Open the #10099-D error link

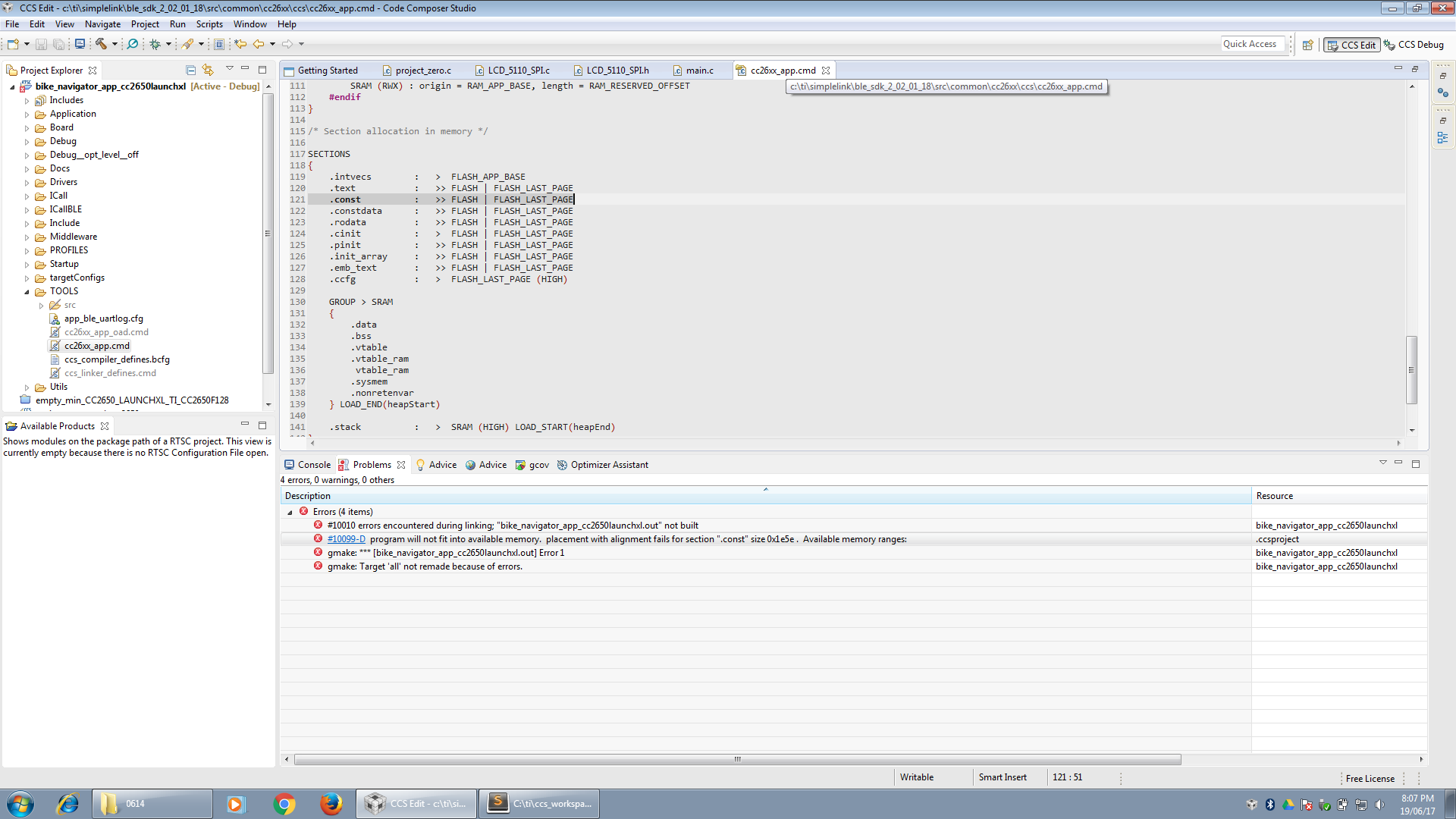pos(346,539)
